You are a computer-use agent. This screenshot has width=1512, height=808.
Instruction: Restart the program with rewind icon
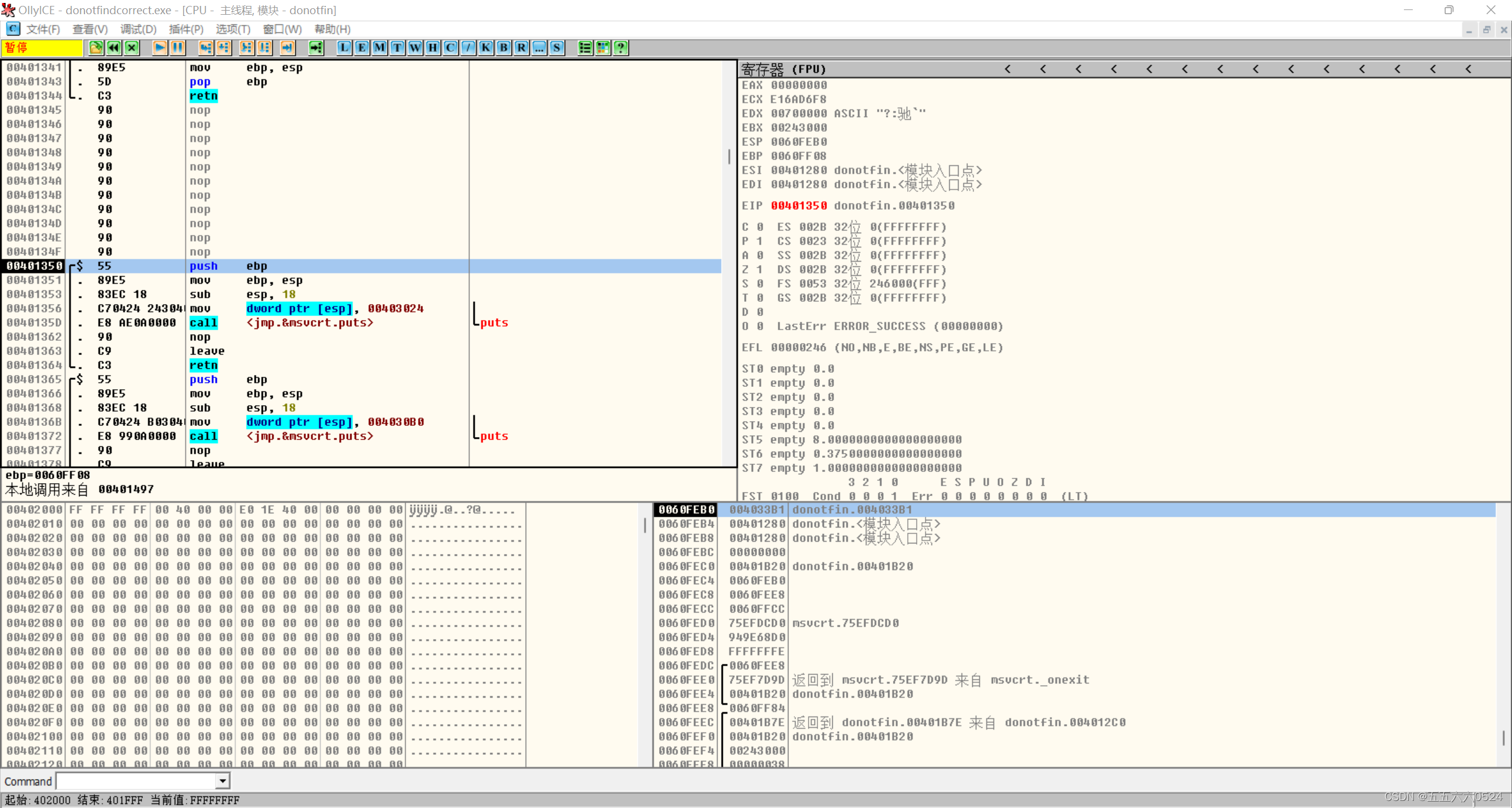coord(114,48)
